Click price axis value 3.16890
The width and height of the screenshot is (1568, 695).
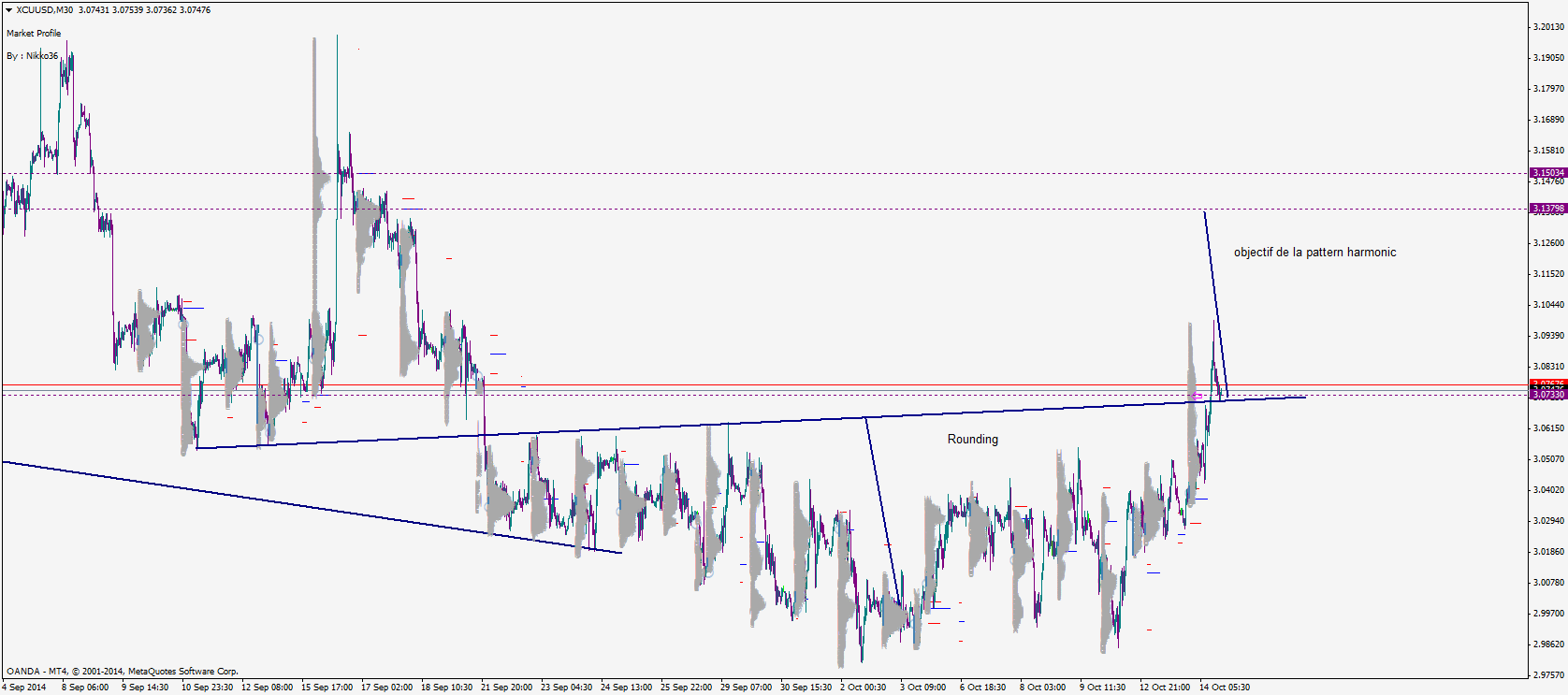click(x=1548, y=120)
